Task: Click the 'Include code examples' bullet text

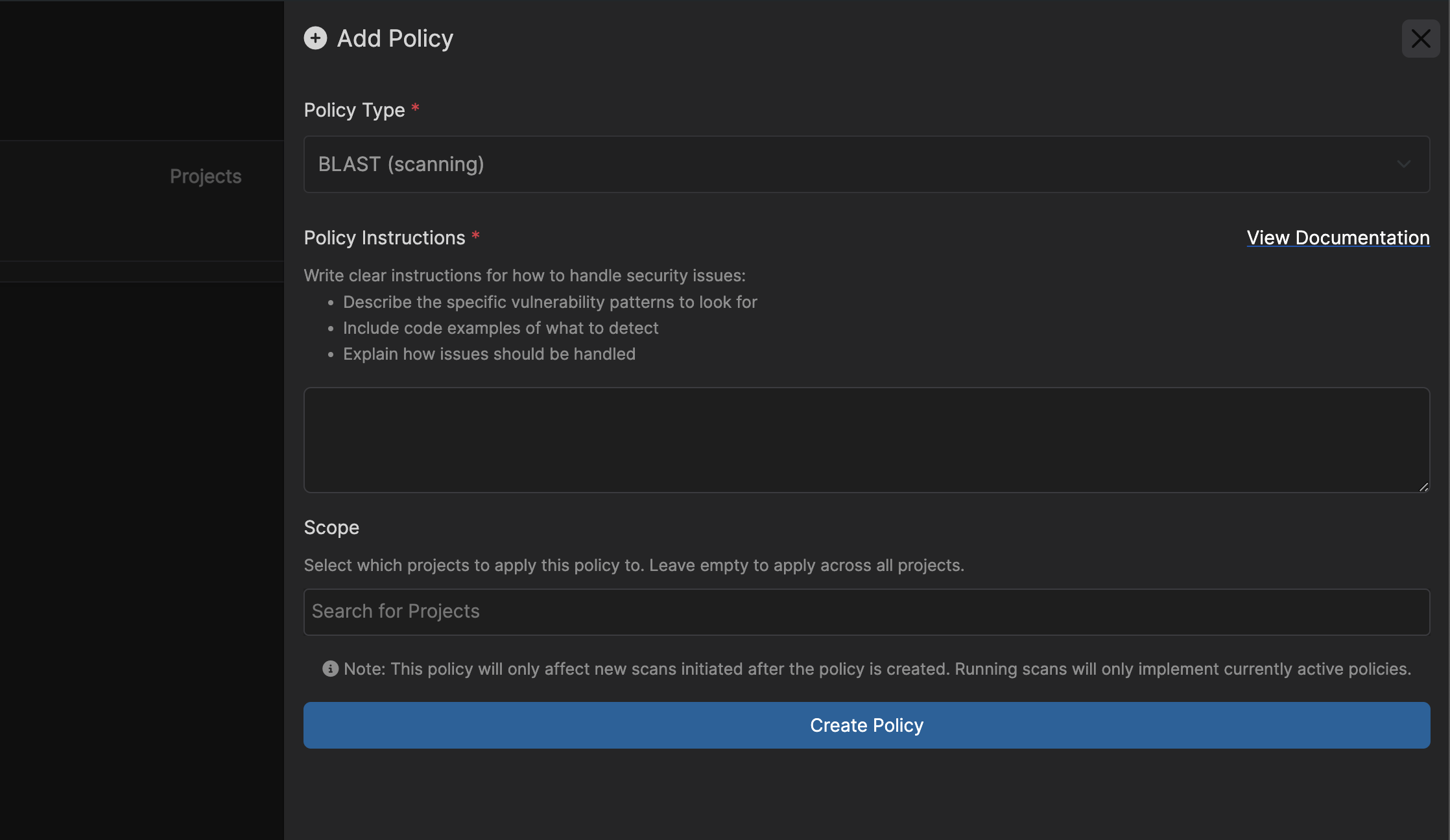Action: tap(501, 328)
